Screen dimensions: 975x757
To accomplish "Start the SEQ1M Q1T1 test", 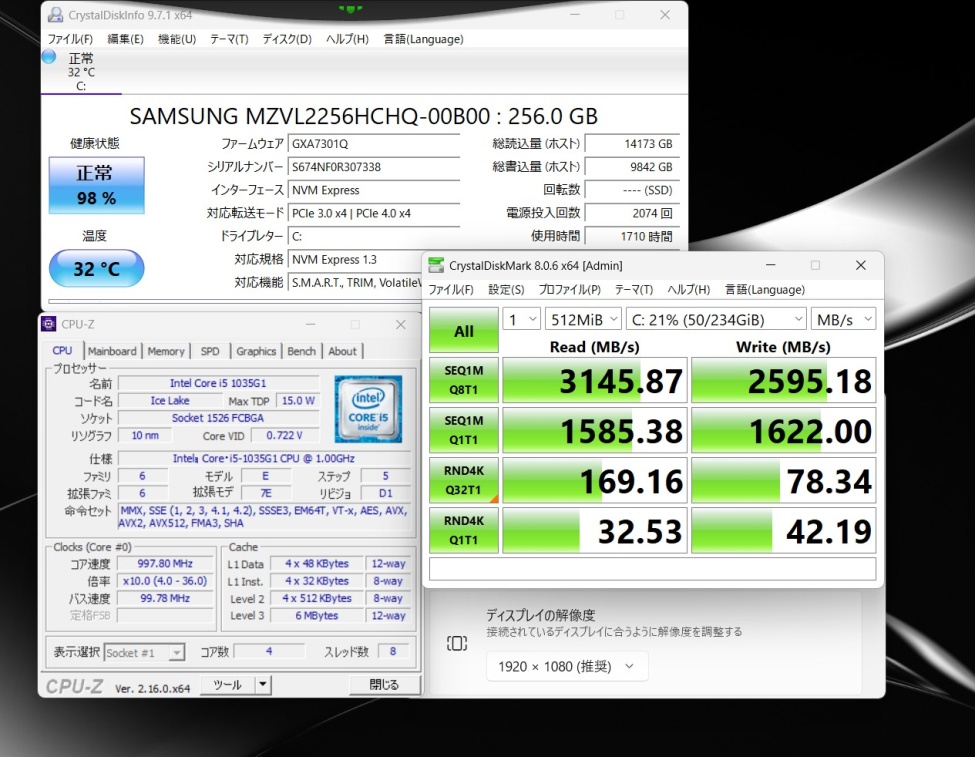I will tap(464, 430).
